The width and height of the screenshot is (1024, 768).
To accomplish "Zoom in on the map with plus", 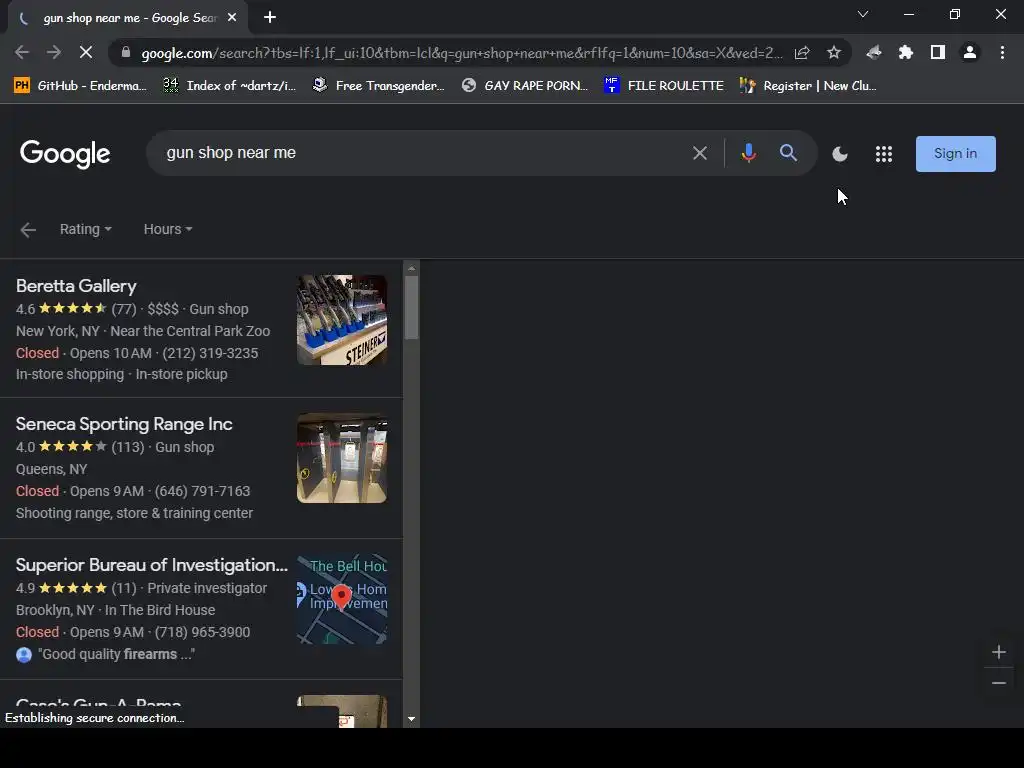I will coord(999,652).
